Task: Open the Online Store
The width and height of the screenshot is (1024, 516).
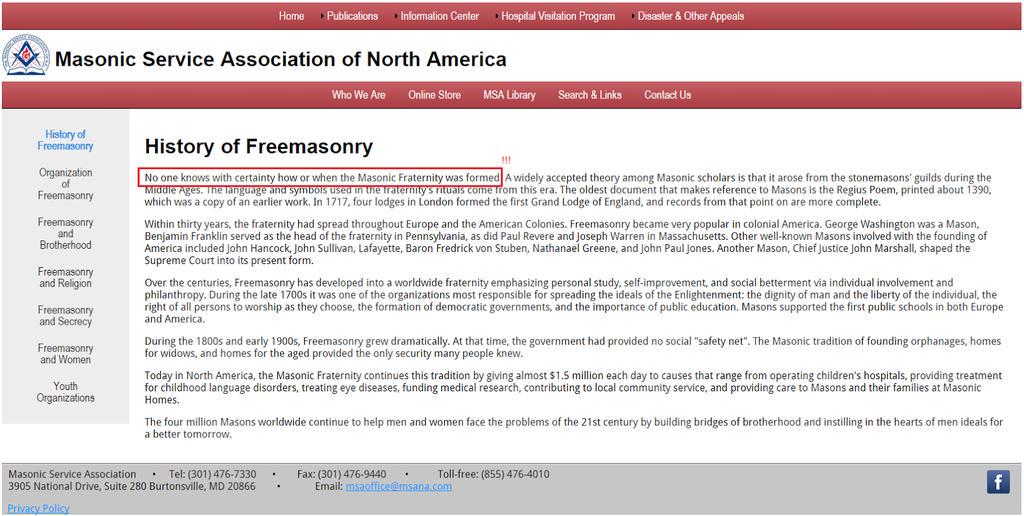Action: click(434, 95)
